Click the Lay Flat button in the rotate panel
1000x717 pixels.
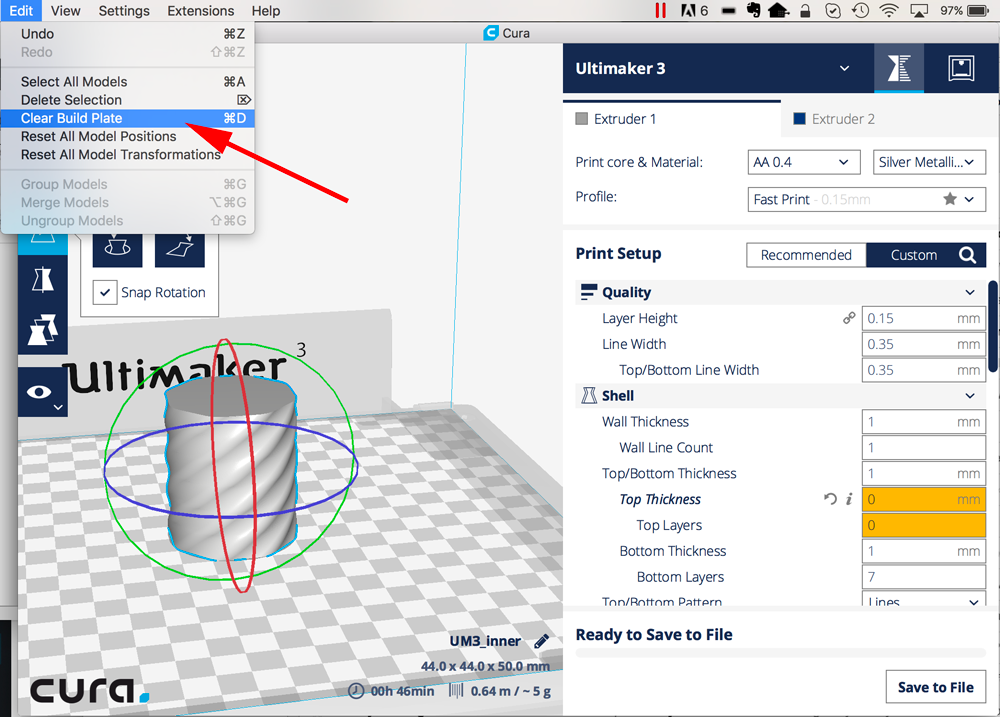pyautogui.click(x=180, y=247)
